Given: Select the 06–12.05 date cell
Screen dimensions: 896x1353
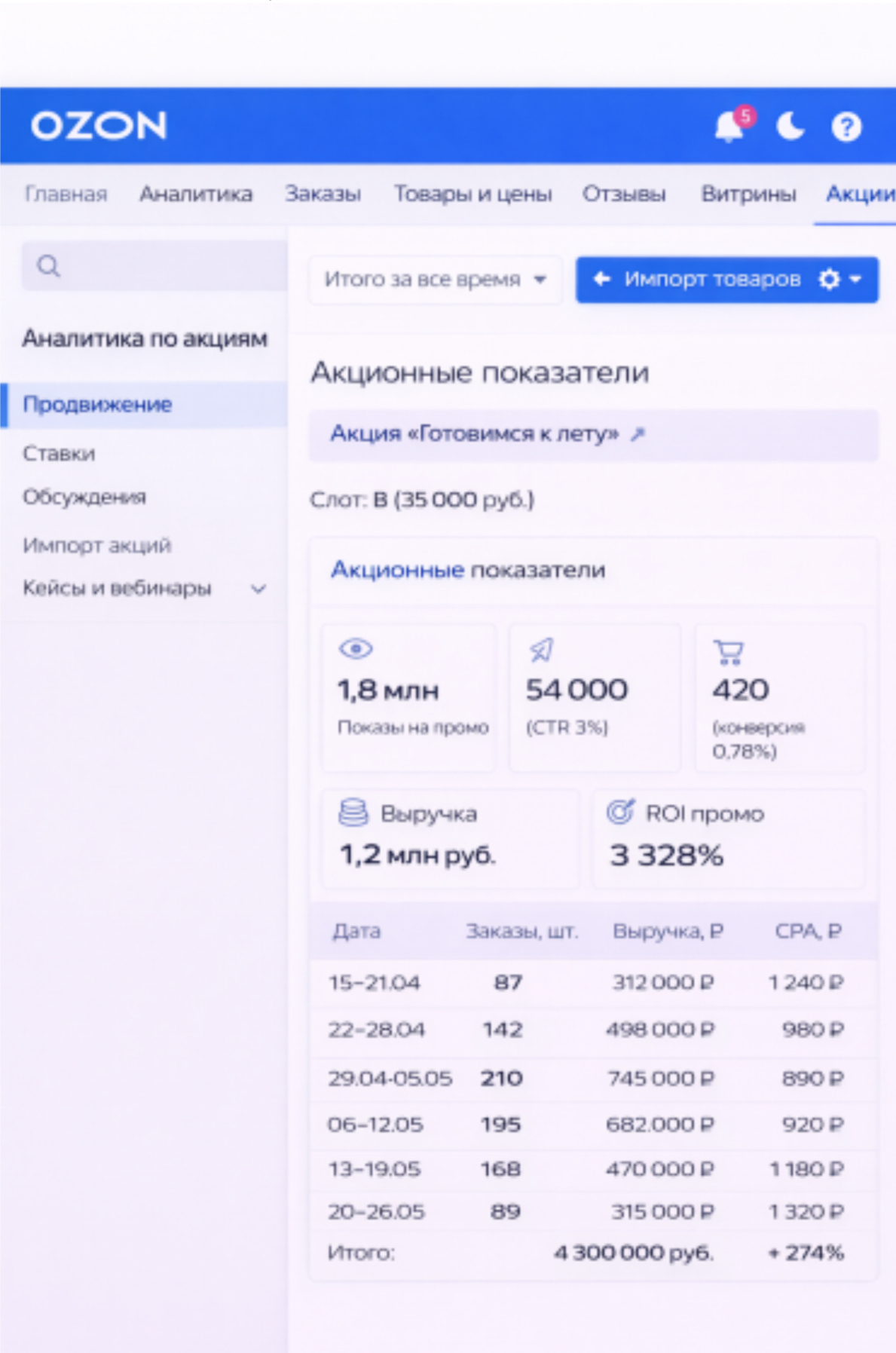Looking at the screenshot, I should click(x=375, y=1125).
